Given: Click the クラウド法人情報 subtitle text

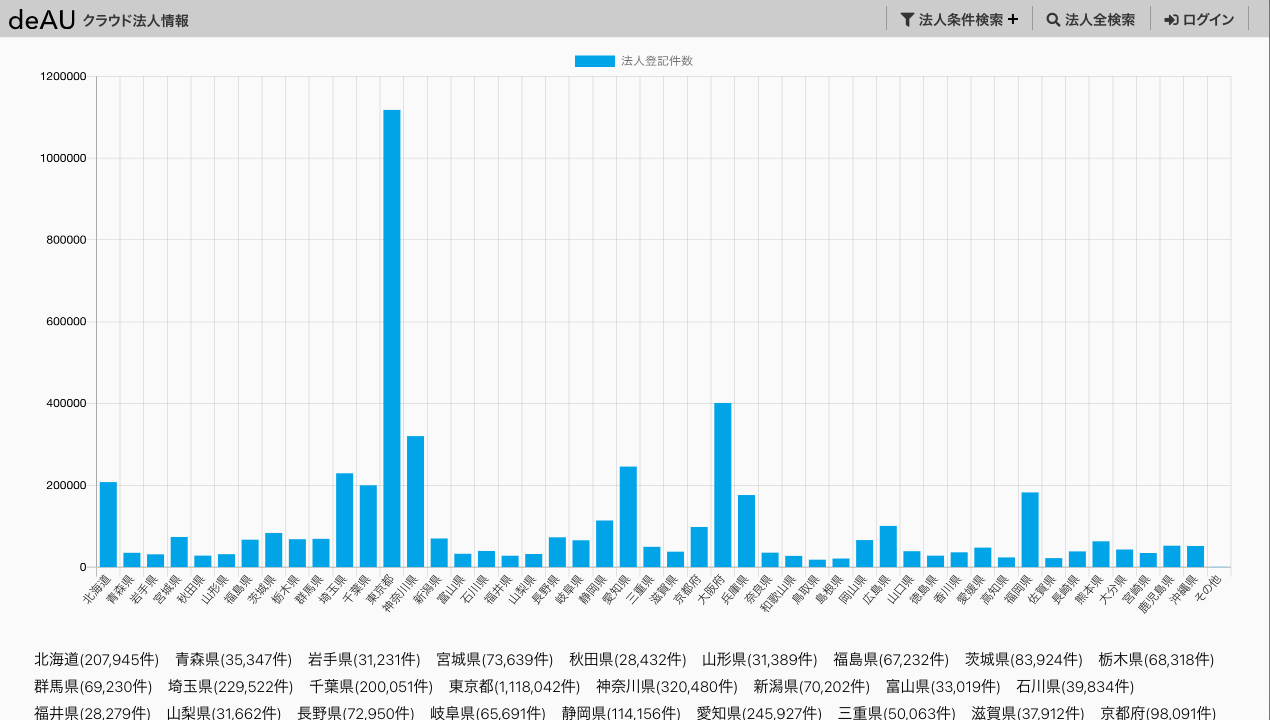Looking at the screenshot, I should tap(135, 20).
